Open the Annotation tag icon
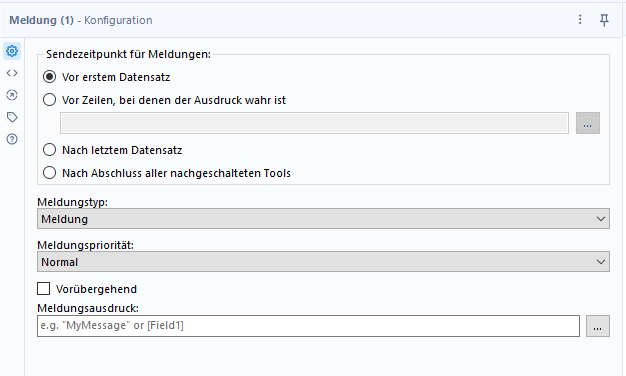626x376 pixels. (12, 117)
